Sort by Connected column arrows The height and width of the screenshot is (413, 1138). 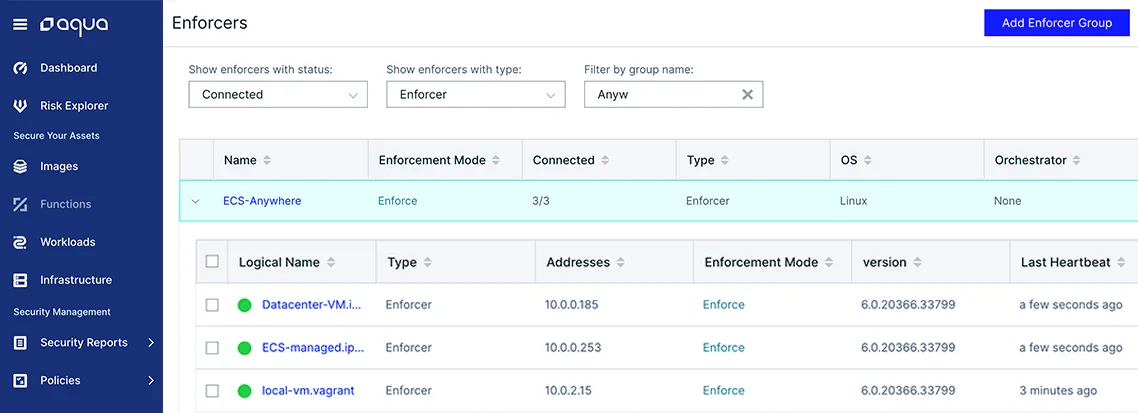tap(605, 160)
